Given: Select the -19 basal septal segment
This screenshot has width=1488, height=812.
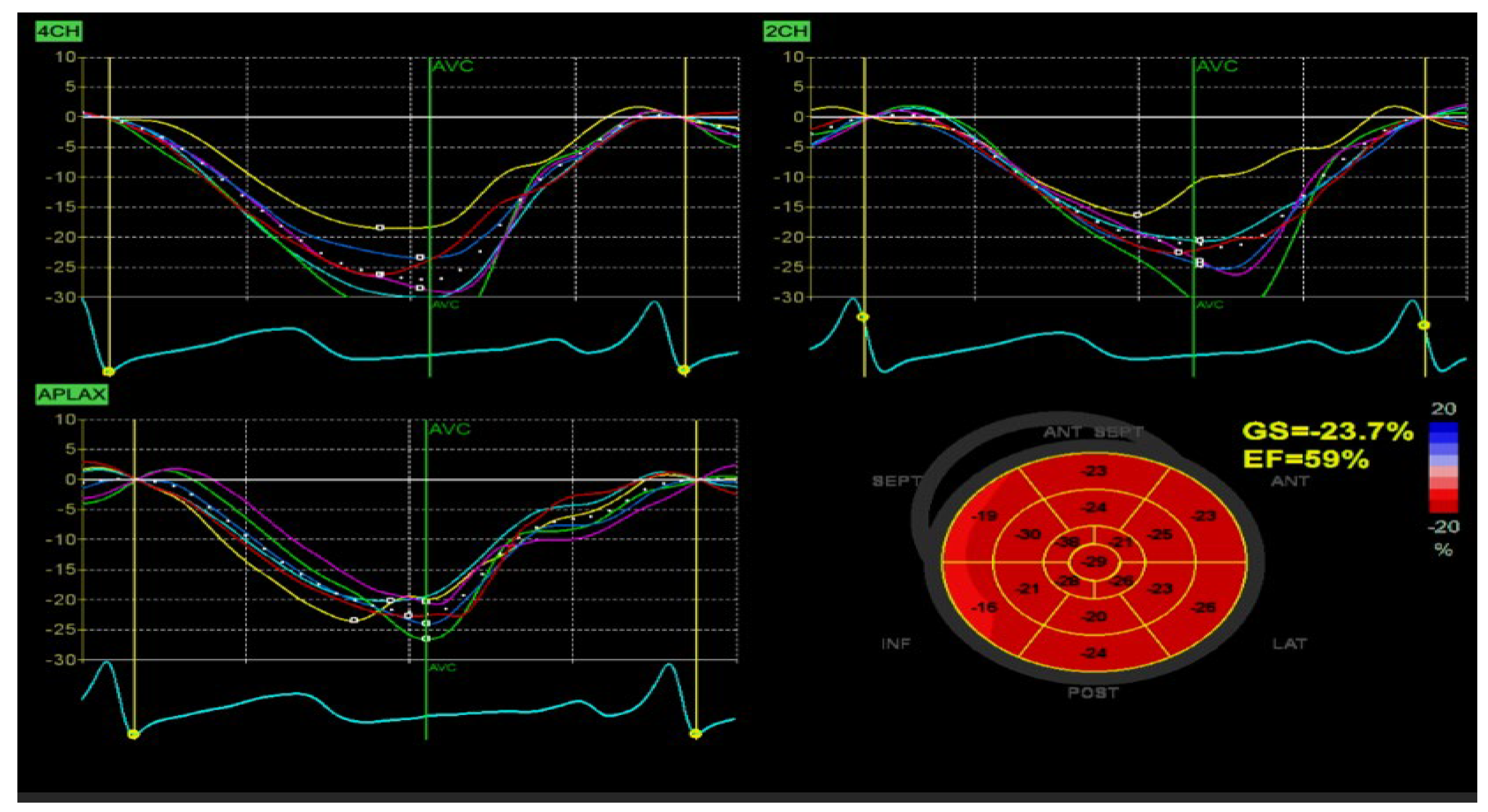Looking at the screenshot, I should click(x=984, y=517).
